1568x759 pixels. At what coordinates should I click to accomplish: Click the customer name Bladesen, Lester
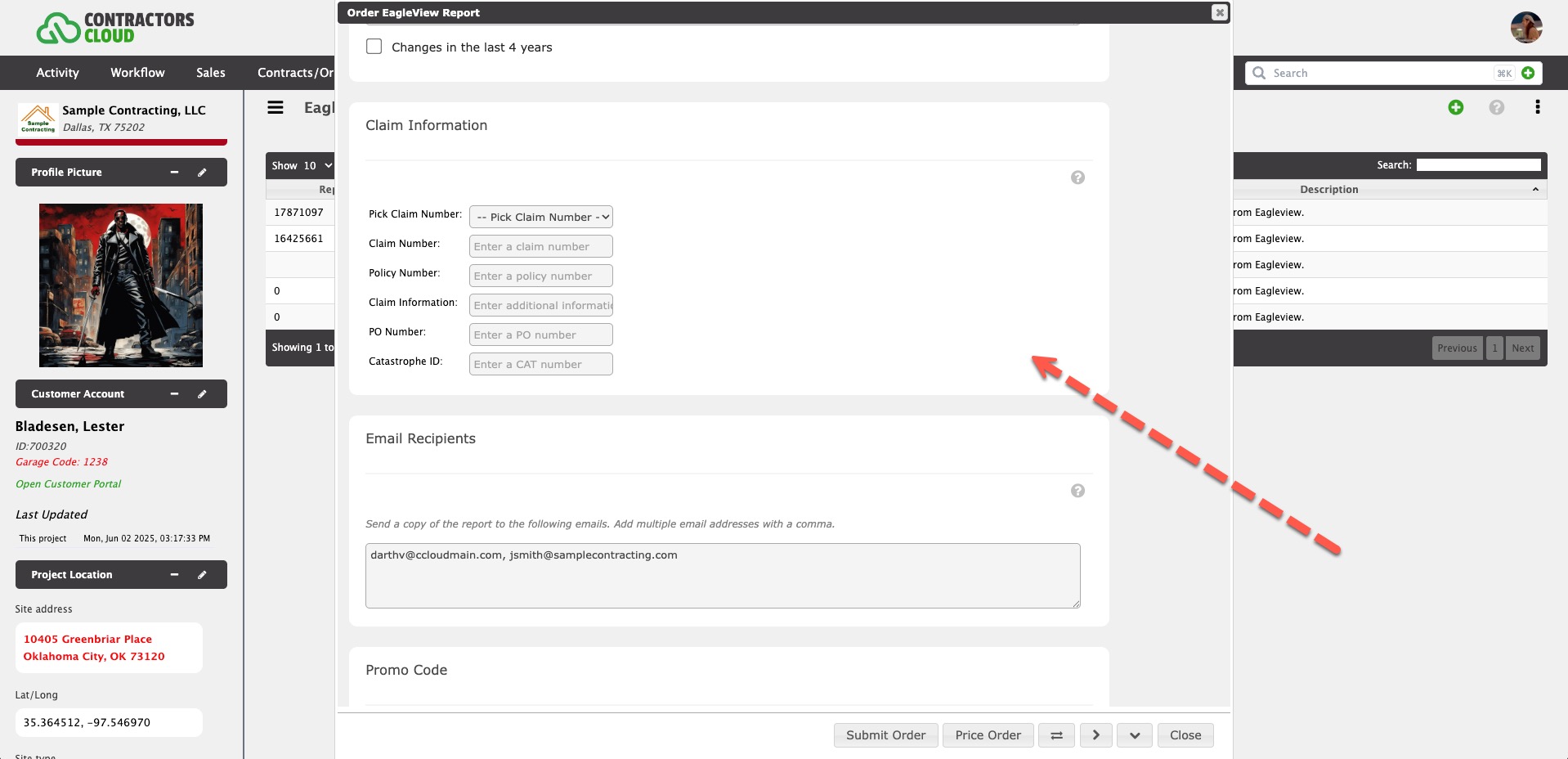coord(70,426)
